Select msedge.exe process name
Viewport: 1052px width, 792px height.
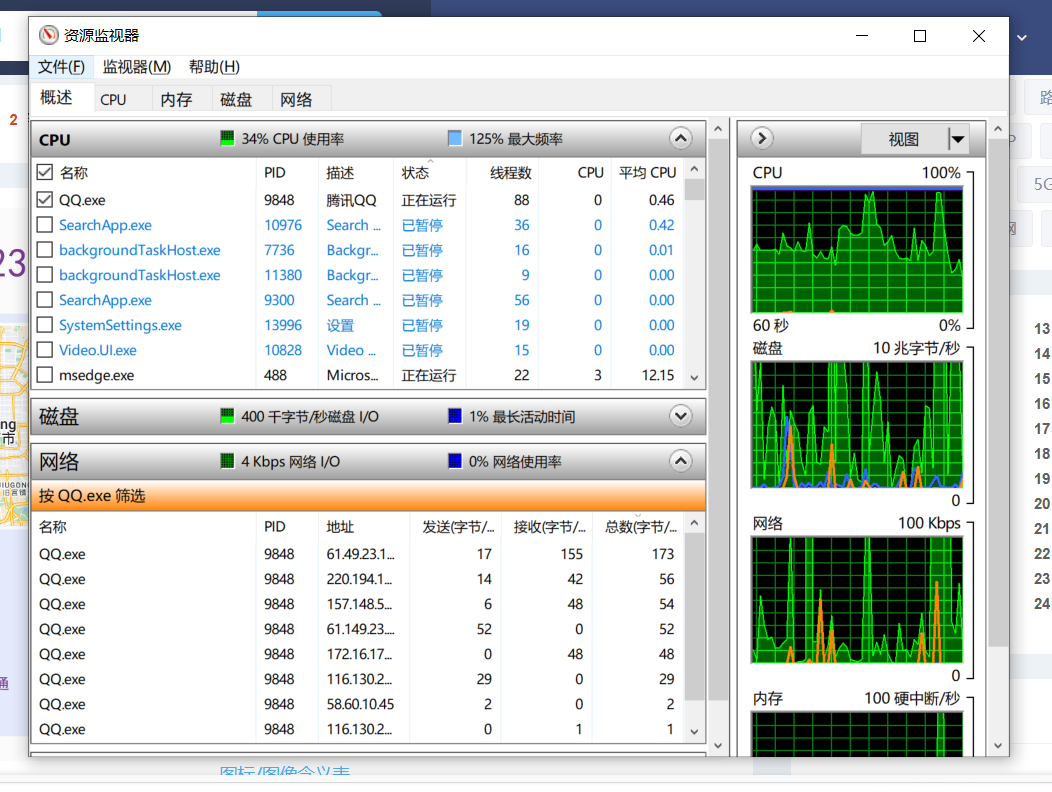[x=97, y=375]
